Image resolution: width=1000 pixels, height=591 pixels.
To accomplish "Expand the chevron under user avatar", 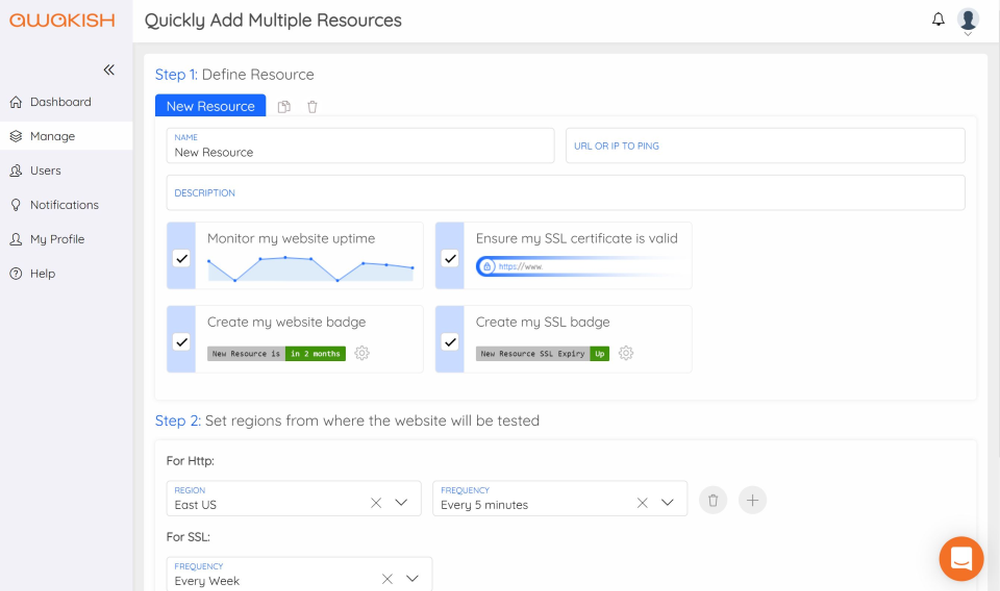I will (x=967, y=34).
